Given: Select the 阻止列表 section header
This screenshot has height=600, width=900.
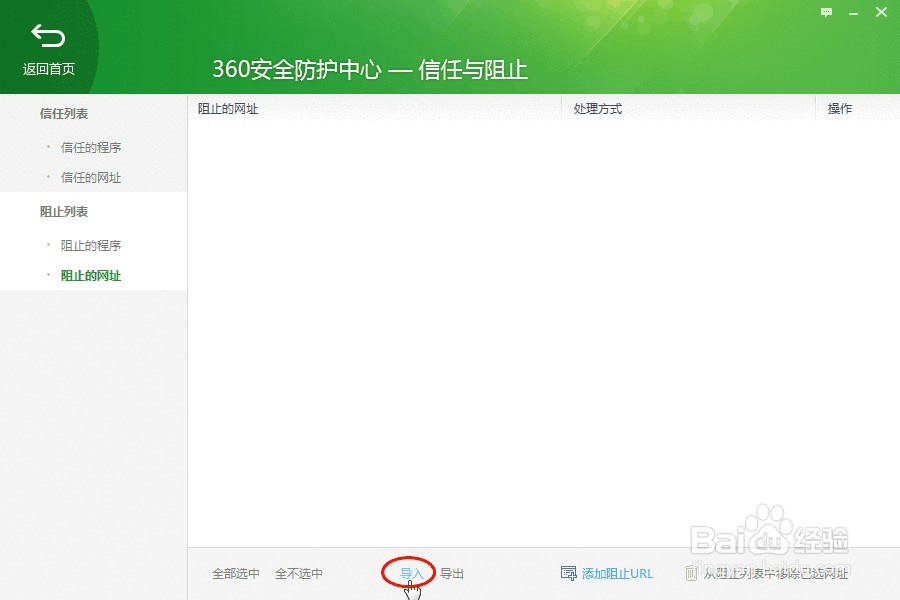Looking at the screenshot, I should coord(64,212).
